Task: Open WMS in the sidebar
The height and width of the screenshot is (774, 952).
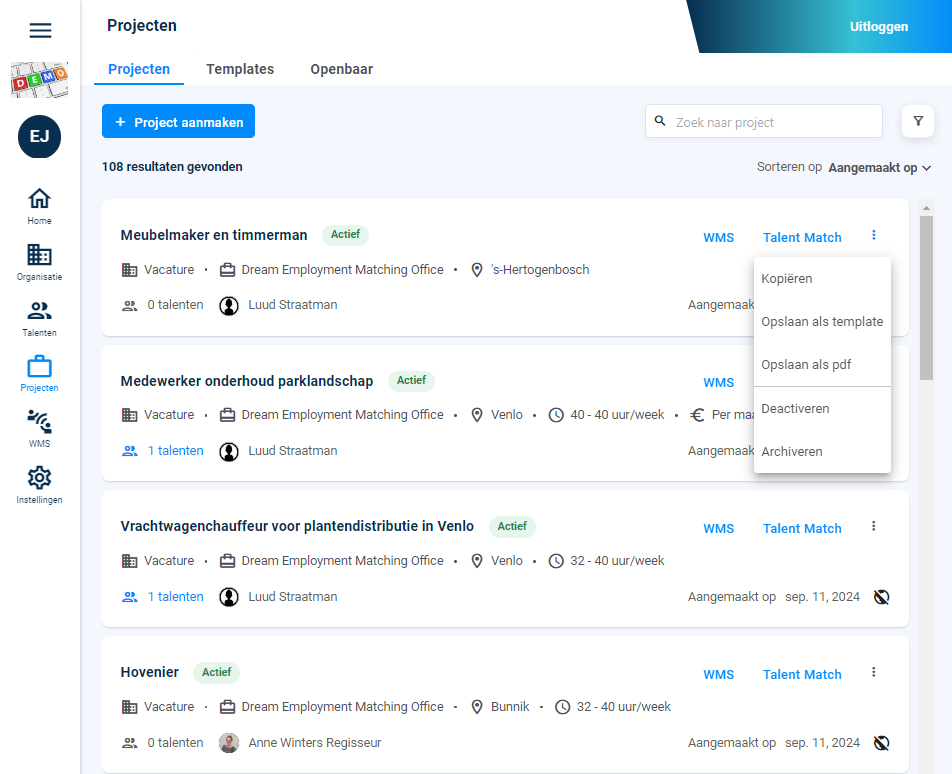Action: (x=39, y=429)
